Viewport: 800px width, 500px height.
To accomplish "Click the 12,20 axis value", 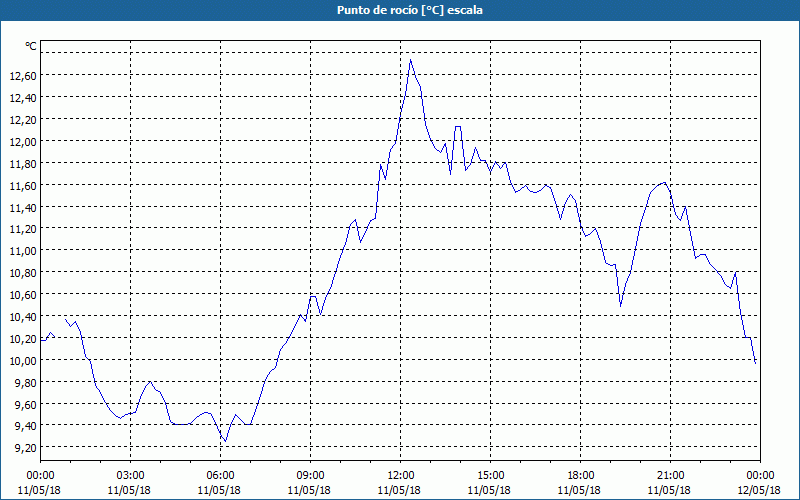I will [x=23, y=119].
